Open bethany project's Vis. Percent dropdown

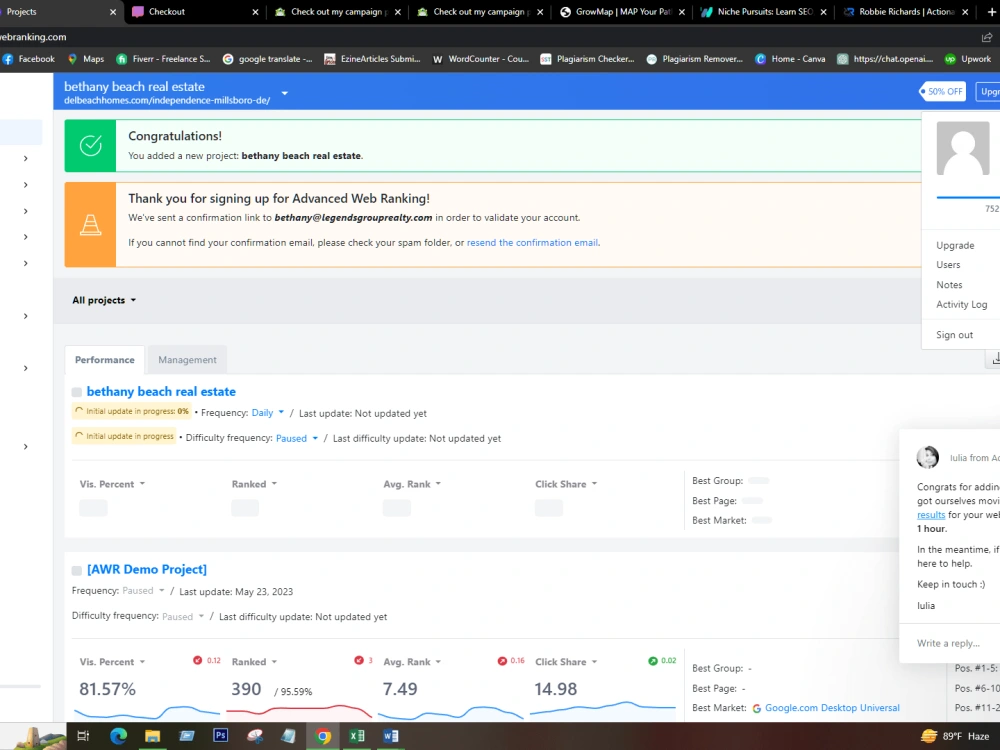point(112,484)
